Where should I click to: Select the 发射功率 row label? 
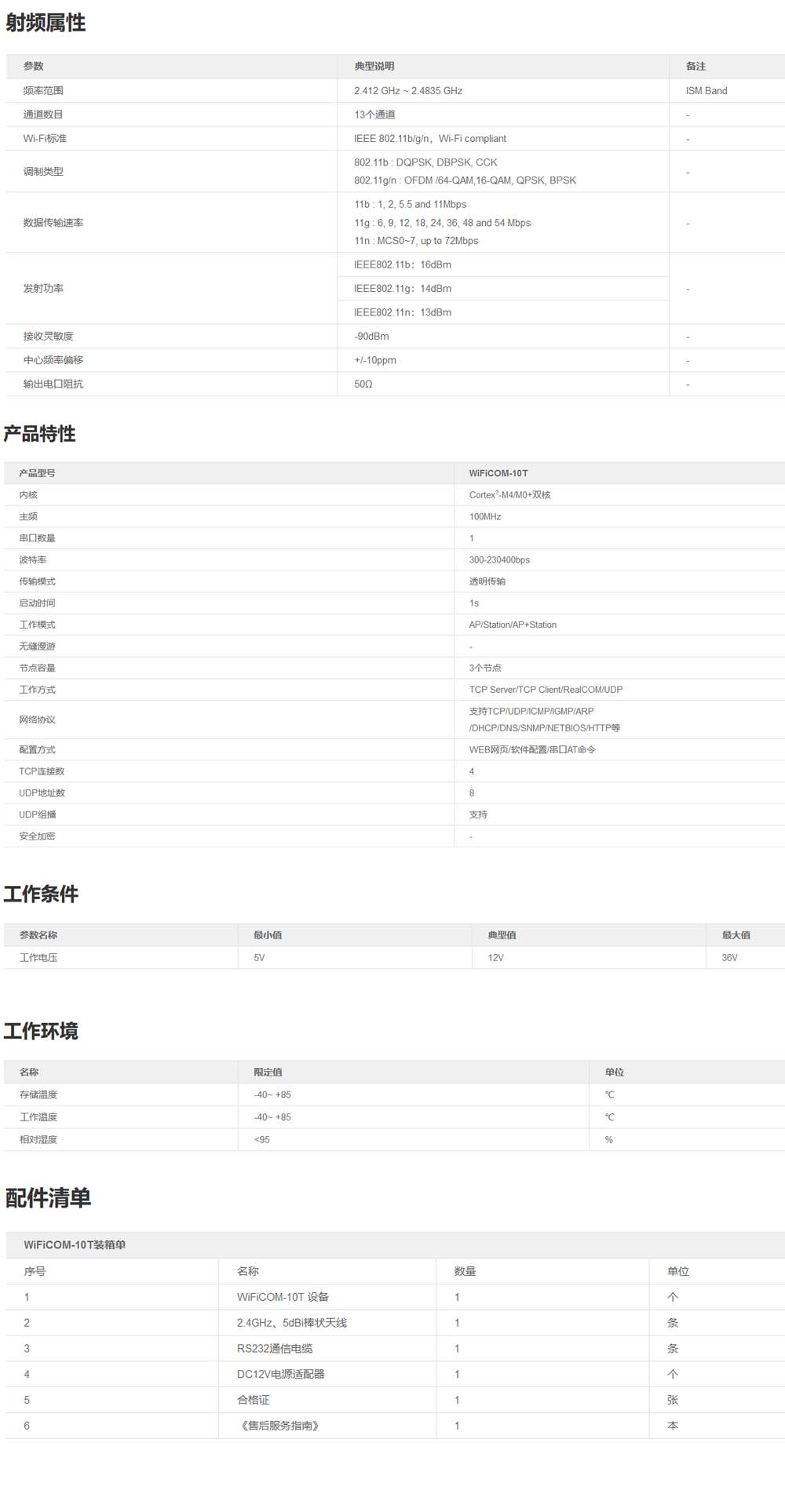point(43,289)
